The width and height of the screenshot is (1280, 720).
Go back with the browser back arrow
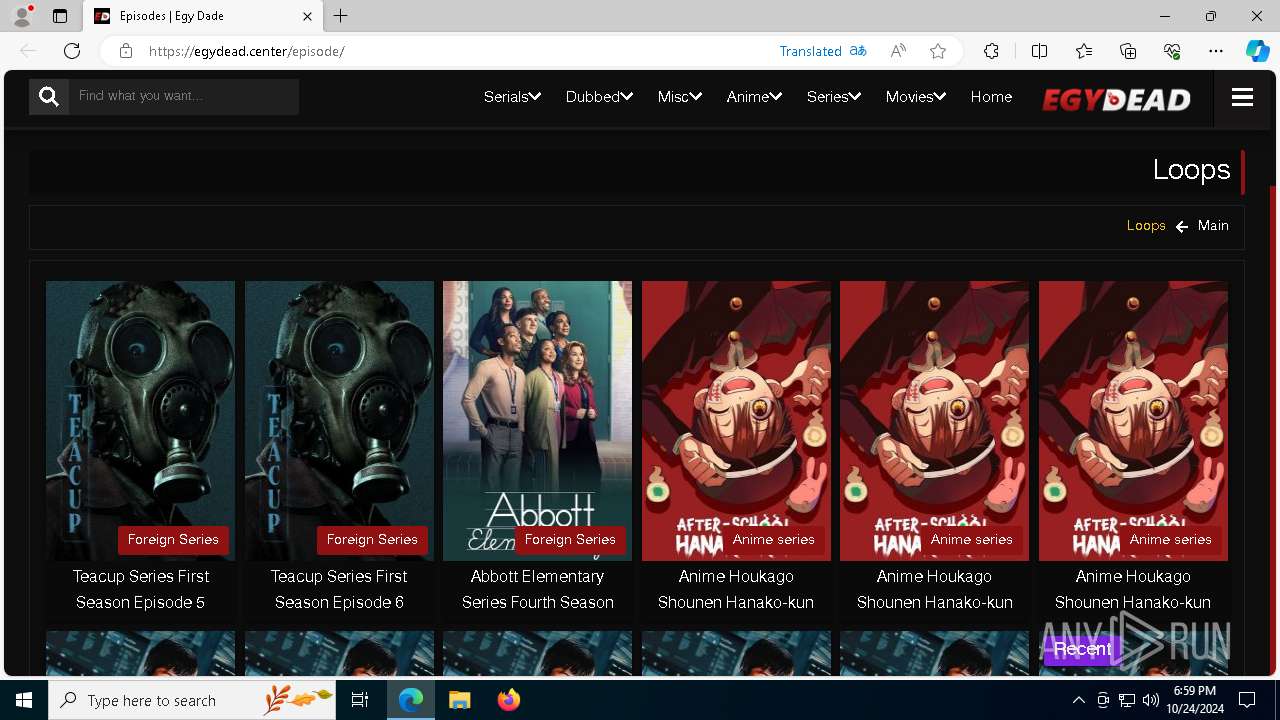click(x=28, y=51)
